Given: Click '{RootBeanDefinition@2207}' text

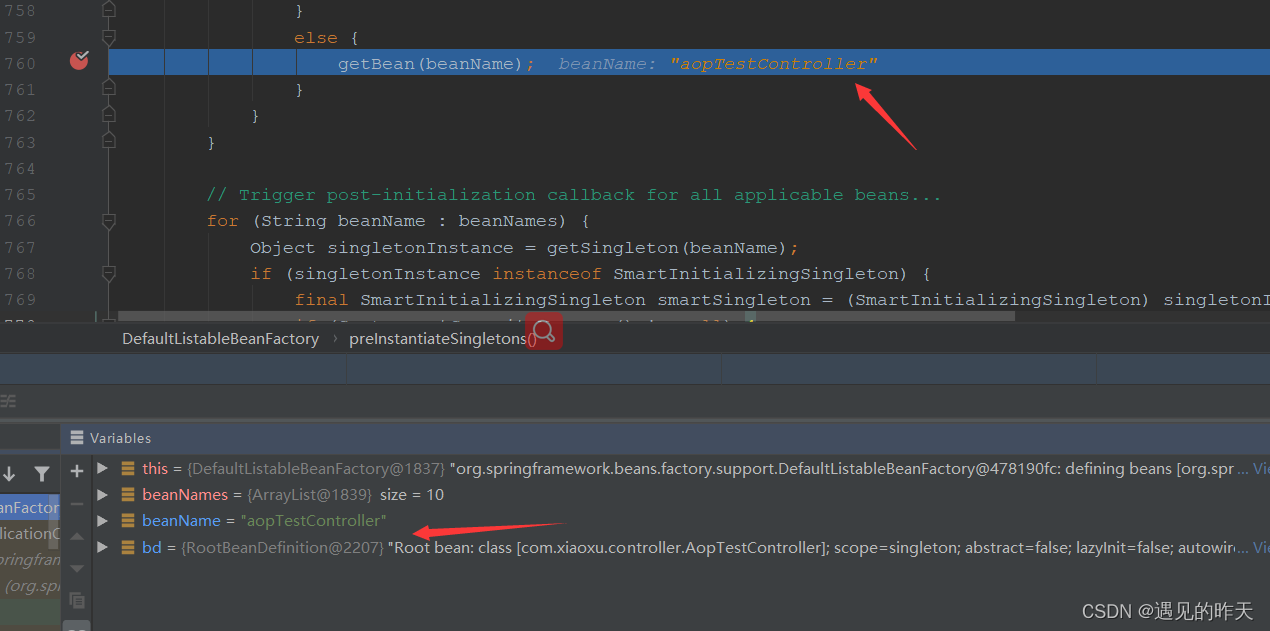Looking at the screenshot, I should click(282, 547).
